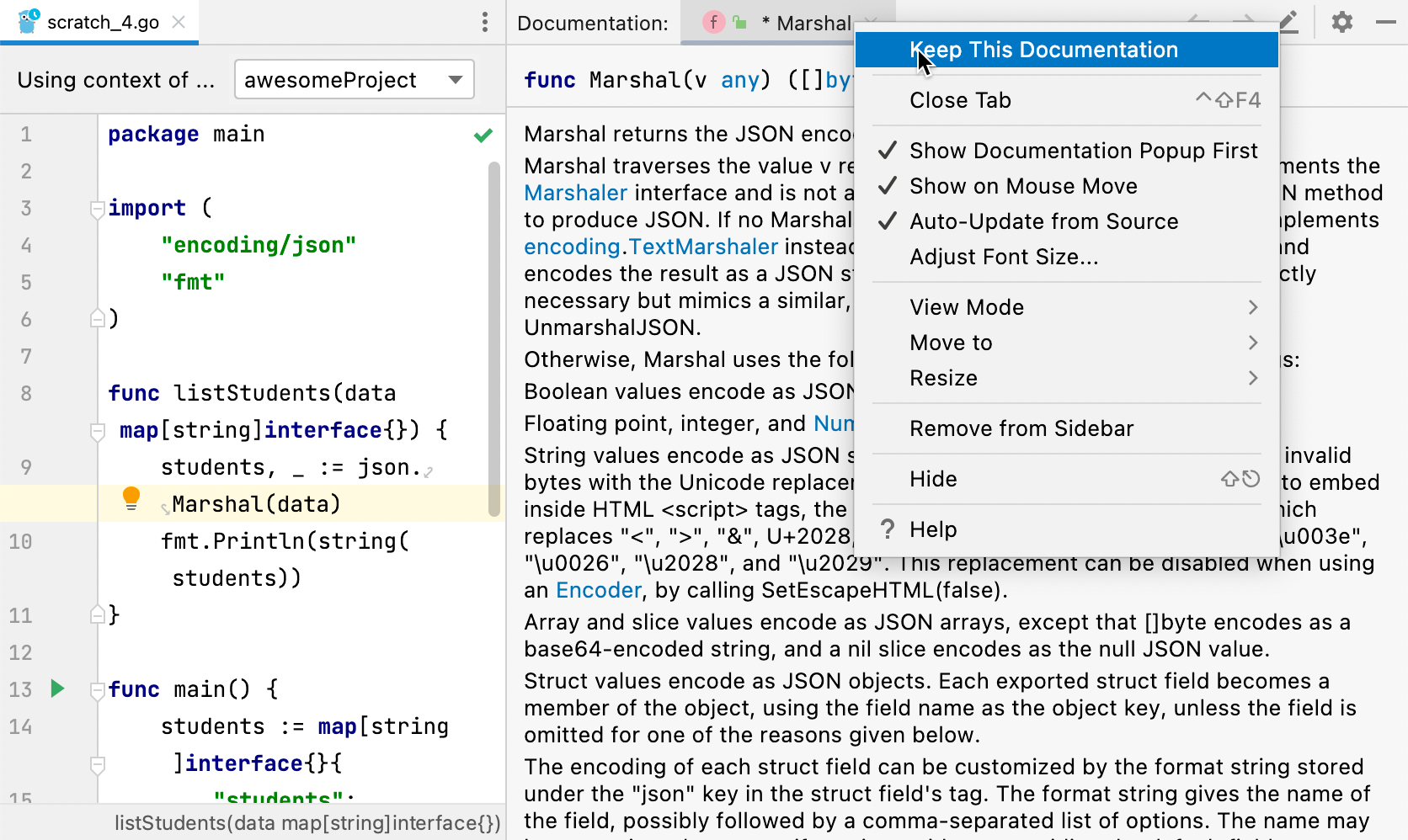
Task: Expand the Resize submenu
Action: tap(943, 378)
